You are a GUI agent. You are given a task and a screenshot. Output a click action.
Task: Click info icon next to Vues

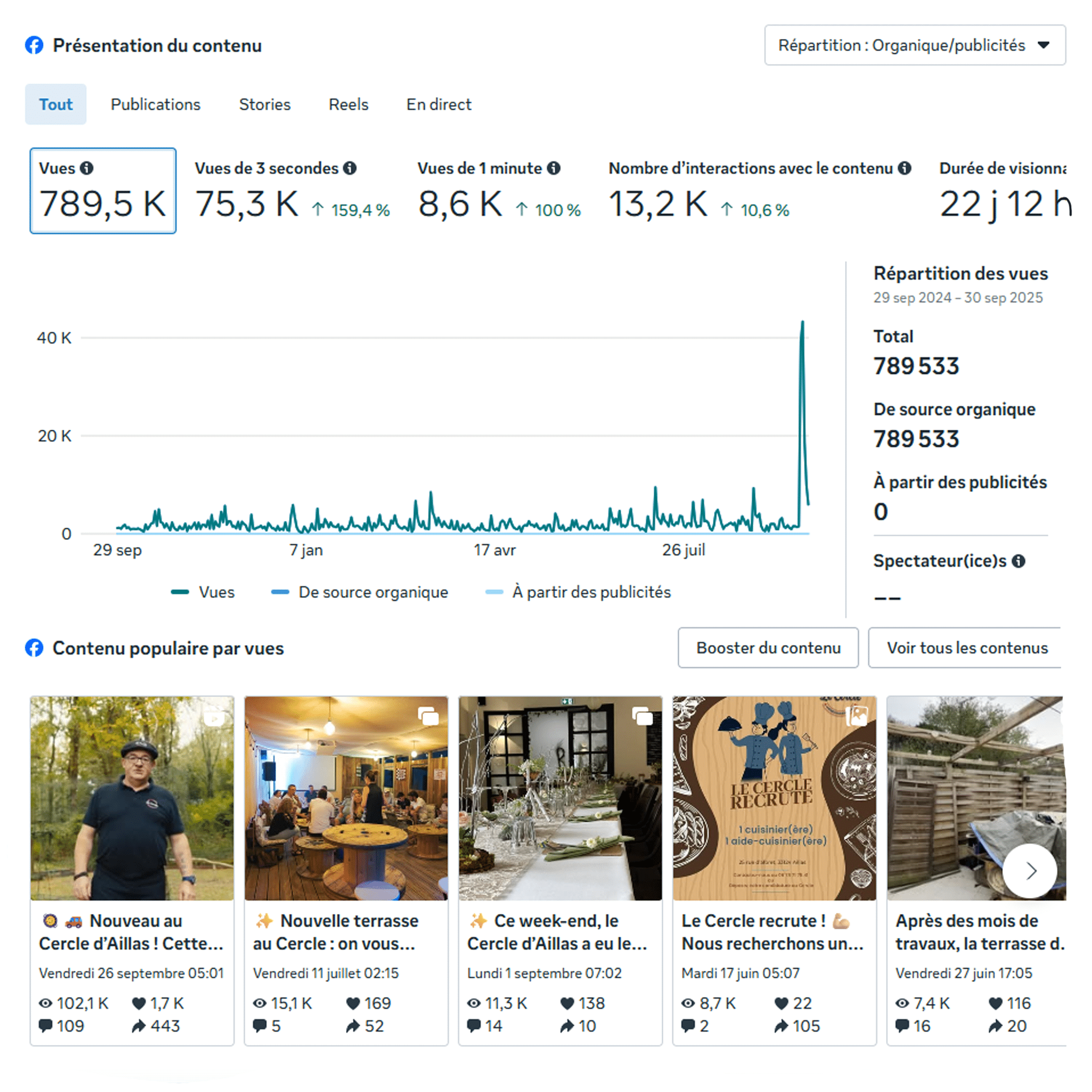coord(86,168)
